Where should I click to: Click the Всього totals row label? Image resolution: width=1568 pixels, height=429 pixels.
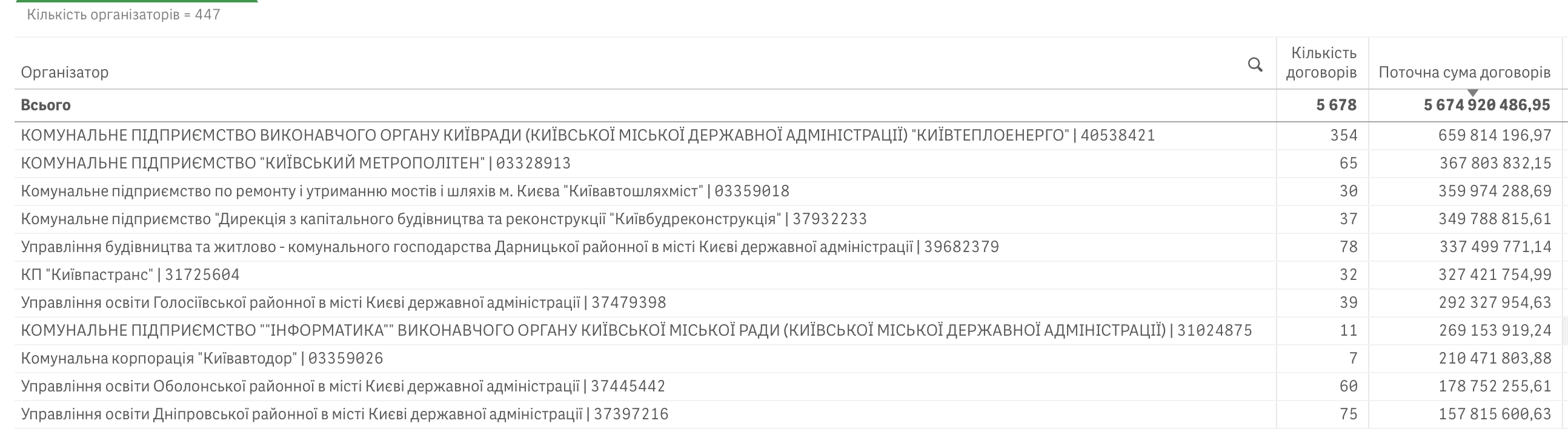pos(45,105)
